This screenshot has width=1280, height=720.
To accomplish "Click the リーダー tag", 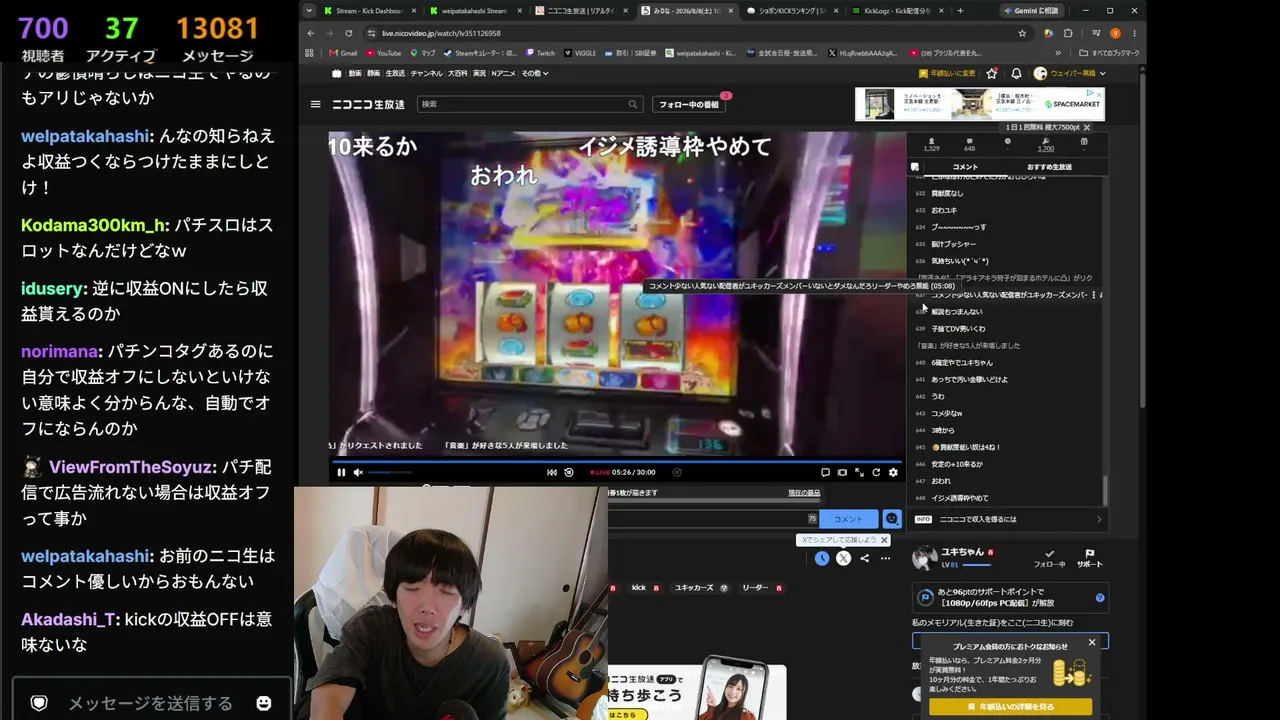I will [754, 588].
